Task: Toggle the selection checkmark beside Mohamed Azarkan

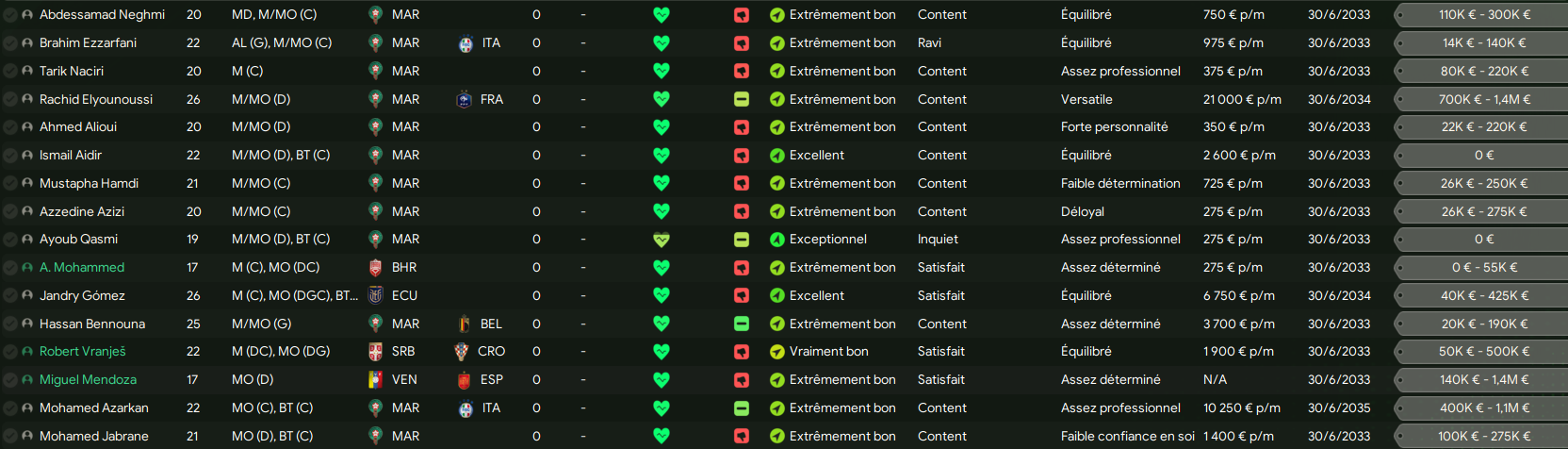Action: [x=9, y=408]
